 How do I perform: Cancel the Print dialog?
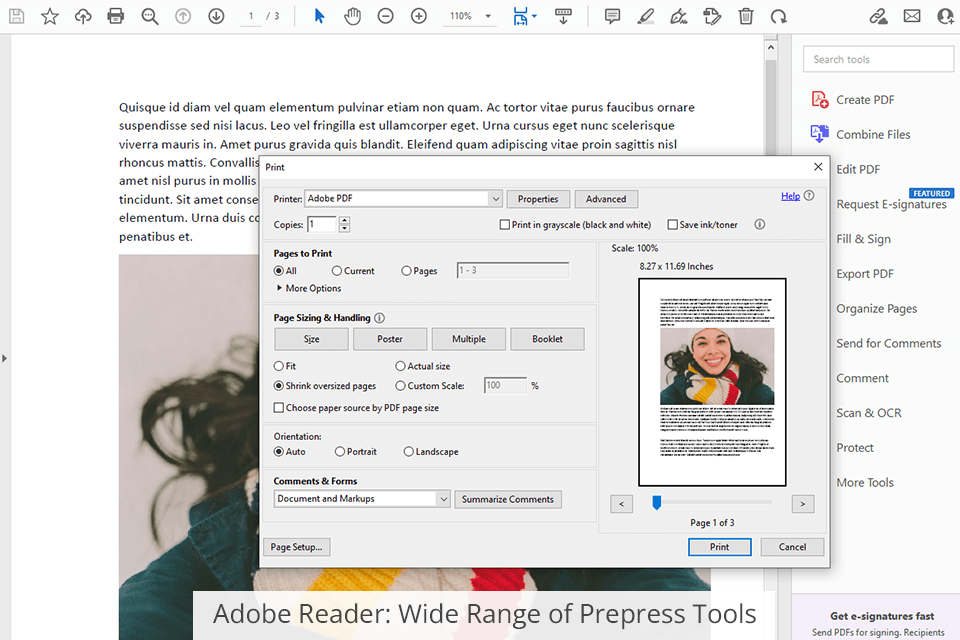point(792,547)
